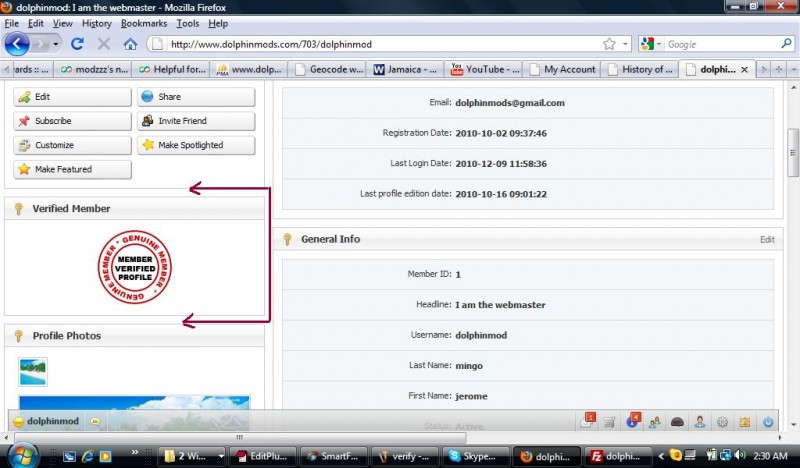Click the friends icon in member toolbar

pyautogui.click(x=655, y=422)
